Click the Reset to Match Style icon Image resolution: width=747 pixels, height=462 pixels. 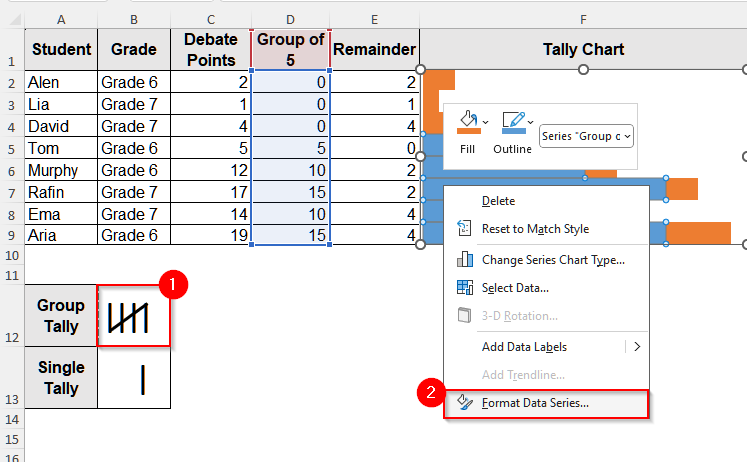[464, 229]
